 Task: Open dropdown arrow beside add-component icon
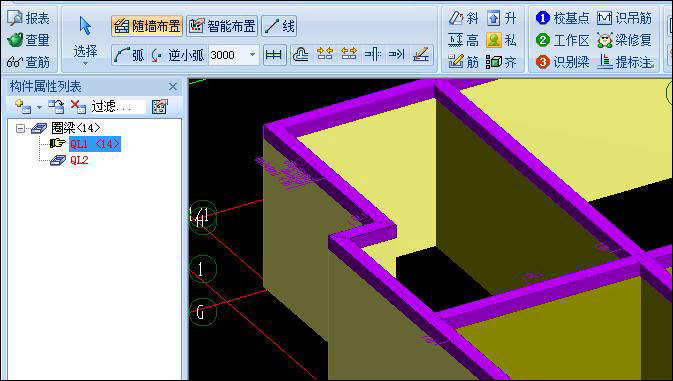point(39,107)
